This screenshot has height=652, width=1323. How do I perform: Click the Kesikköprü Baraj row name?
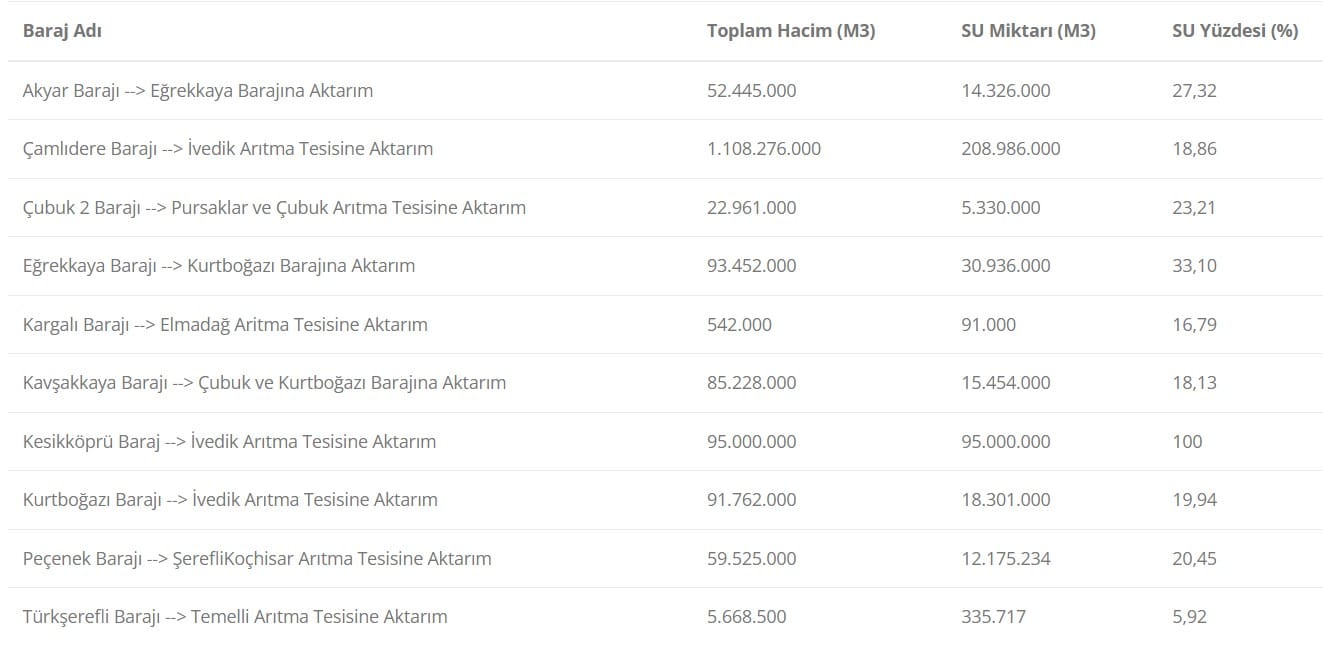click(229, 442)
